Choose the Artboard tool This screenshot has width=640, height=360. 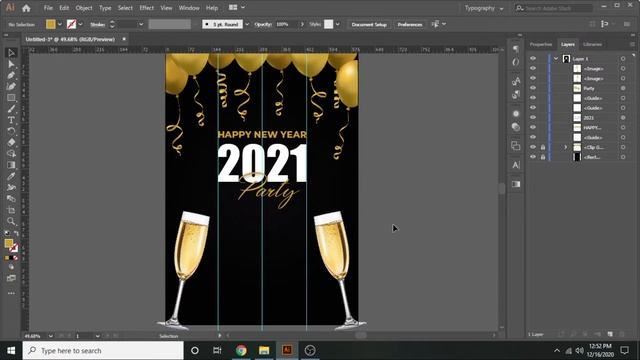coord(11,210)
